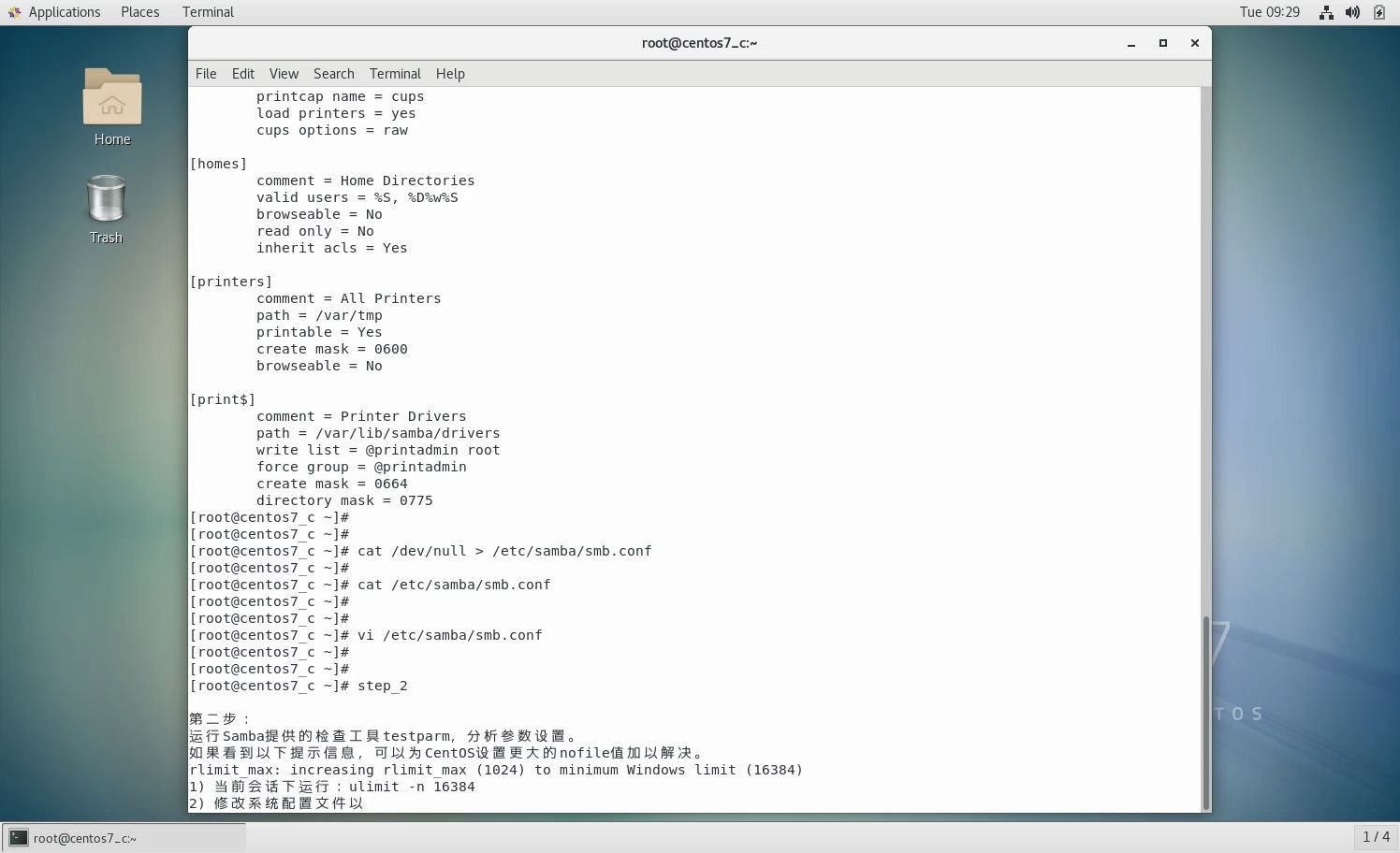Click the 'cups options = raw' line
The image size is (1400, 853).
coord(332,130)
